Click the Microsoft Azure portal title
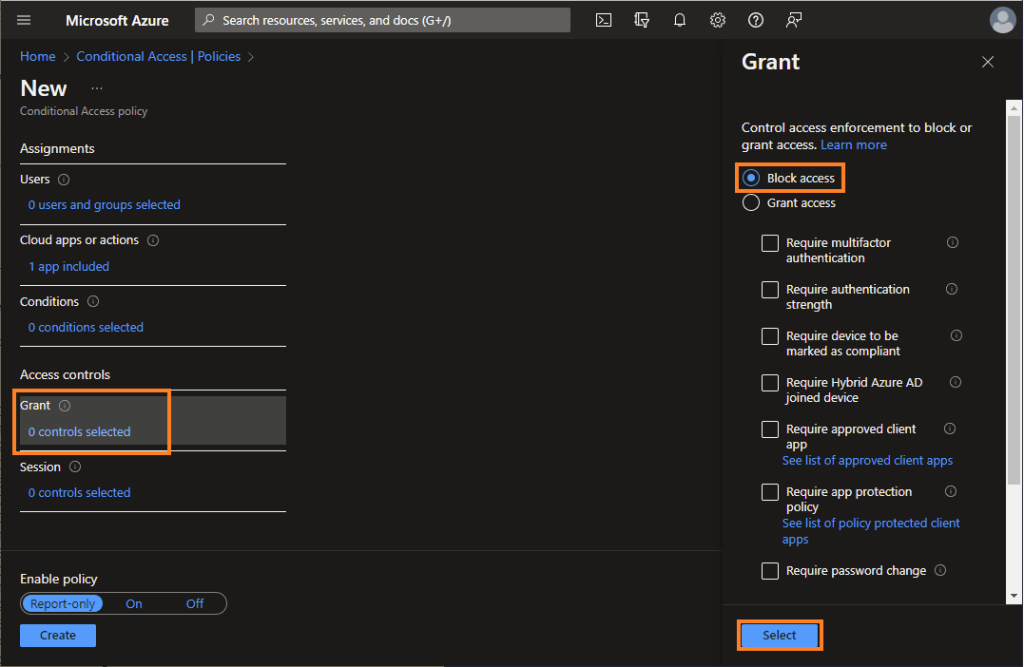 (117, 20)
